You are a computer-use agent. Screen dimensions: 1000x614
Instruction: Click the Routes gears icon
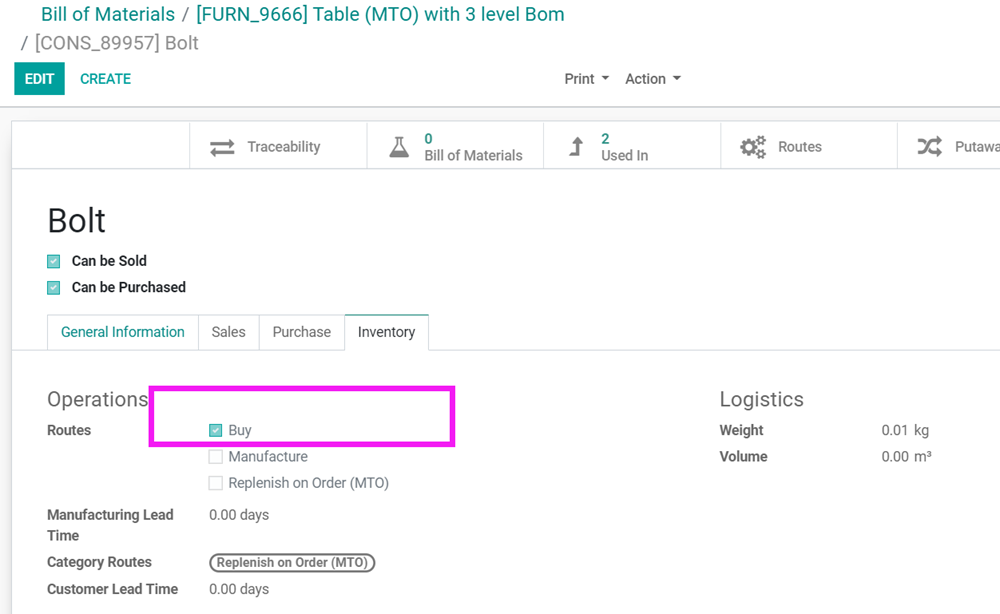point(753,147)
